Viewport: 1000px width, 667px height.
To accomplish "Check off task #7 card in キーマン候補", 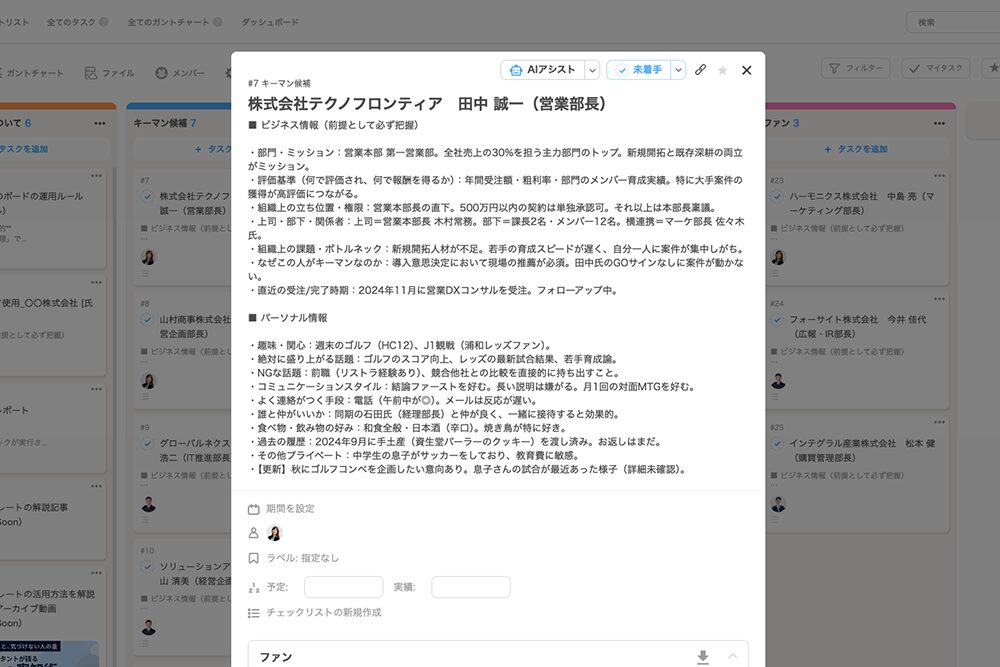I will pos(147,196).
